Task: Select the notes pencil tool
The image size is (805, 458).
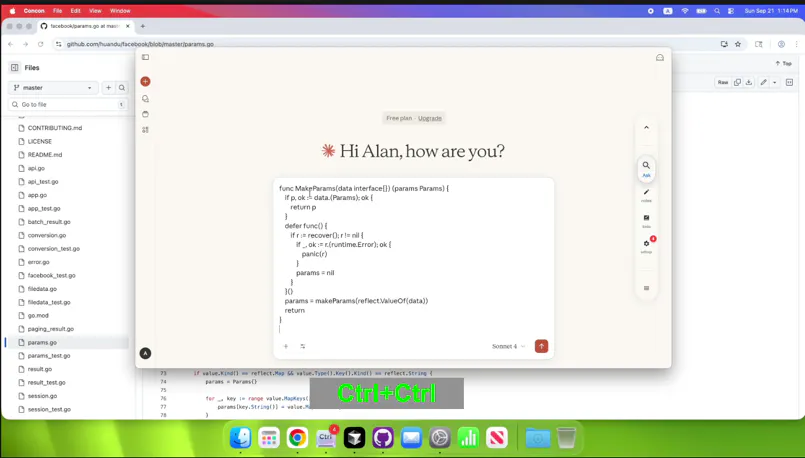Action: point(646,195)
